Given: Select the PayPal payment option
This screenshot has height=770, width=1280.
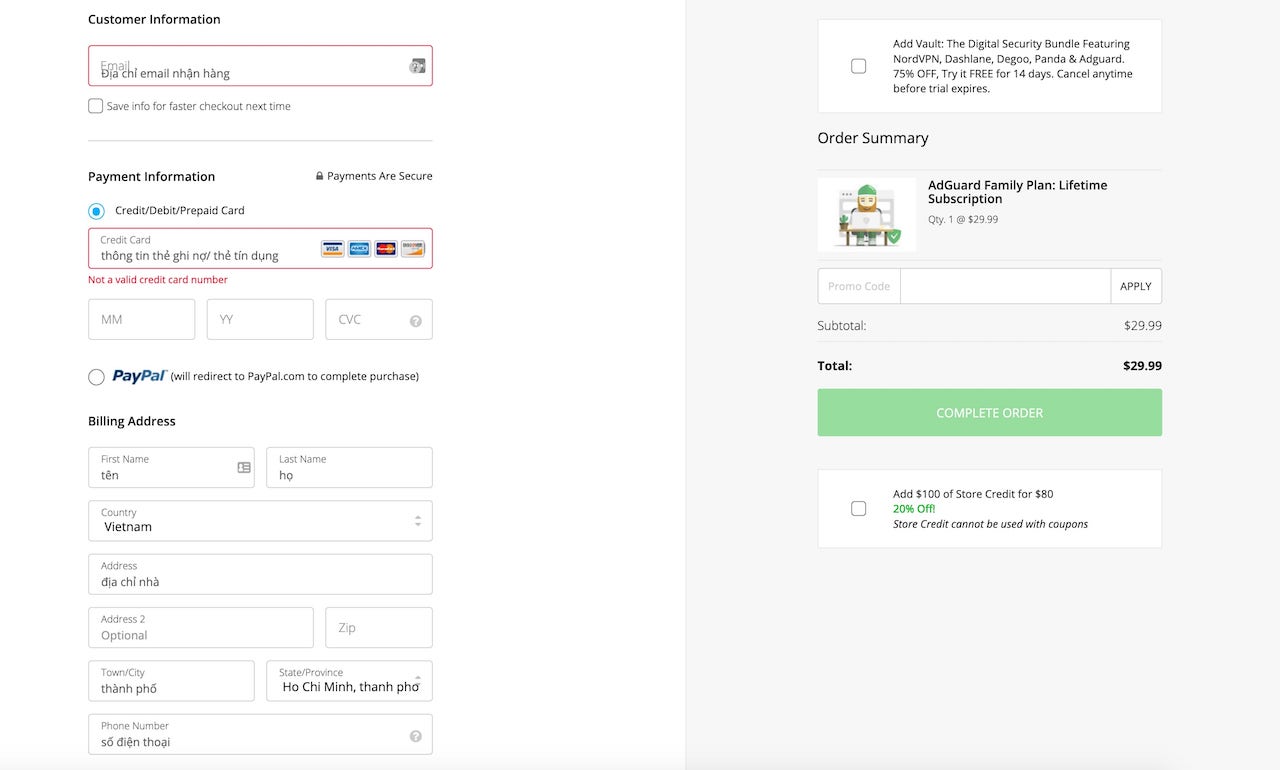Looking at the screenshot, I should coord(96,377).
